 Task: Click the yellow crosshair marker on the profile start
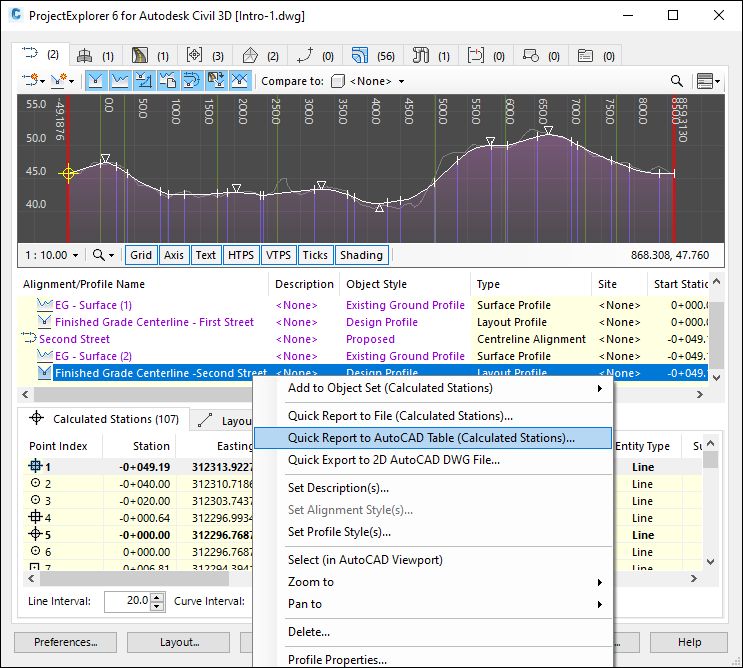click(x=68, y=174)
